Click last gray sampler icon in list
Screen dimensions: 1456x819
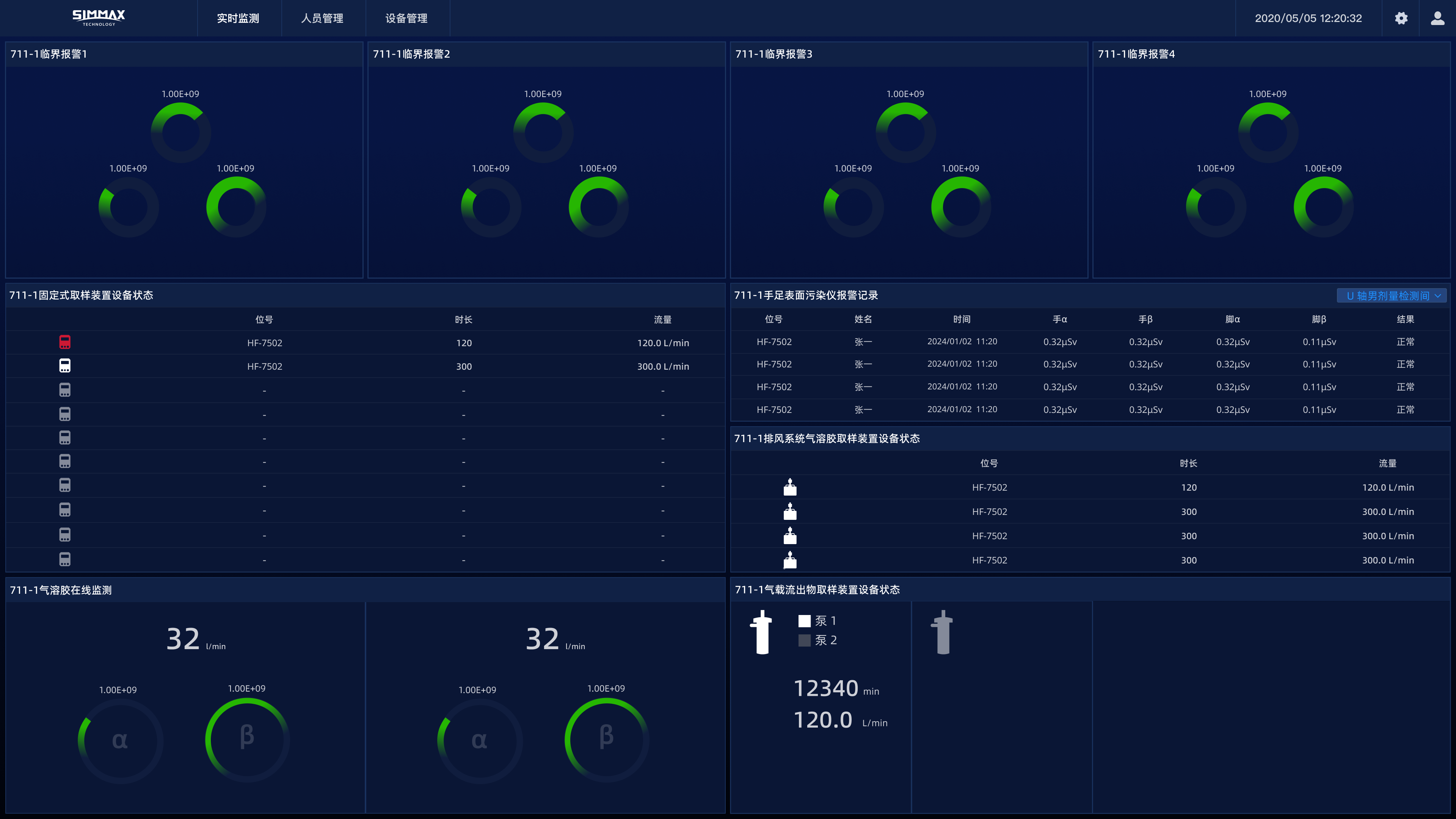65,560
